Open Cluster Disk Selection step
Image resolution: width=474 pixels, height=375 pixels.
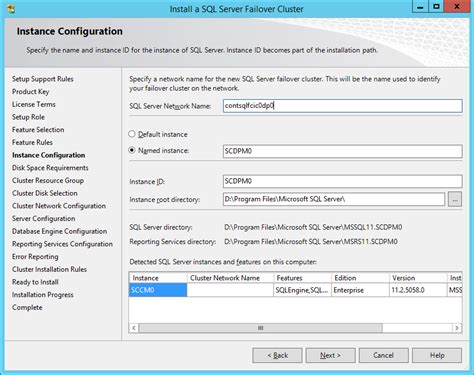pos(45,193)
